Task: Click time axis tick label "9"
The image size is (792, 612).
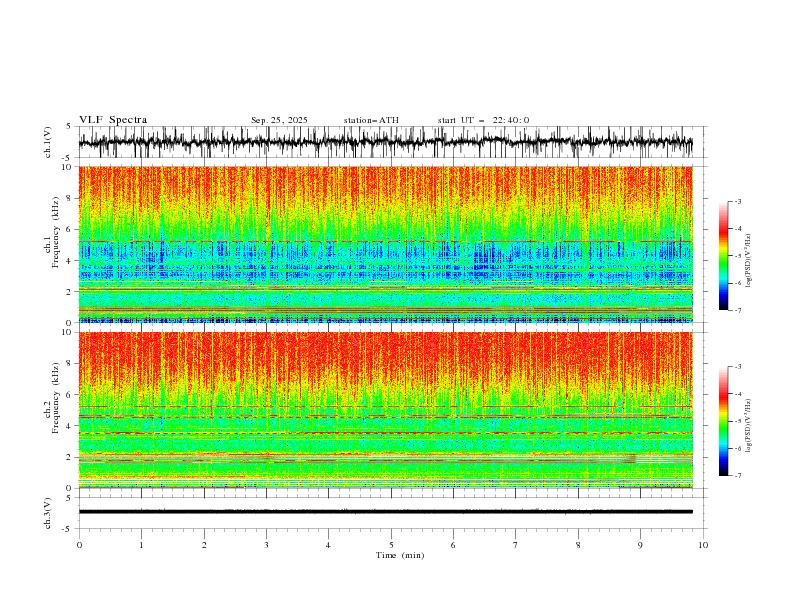Action: (640, 545)
